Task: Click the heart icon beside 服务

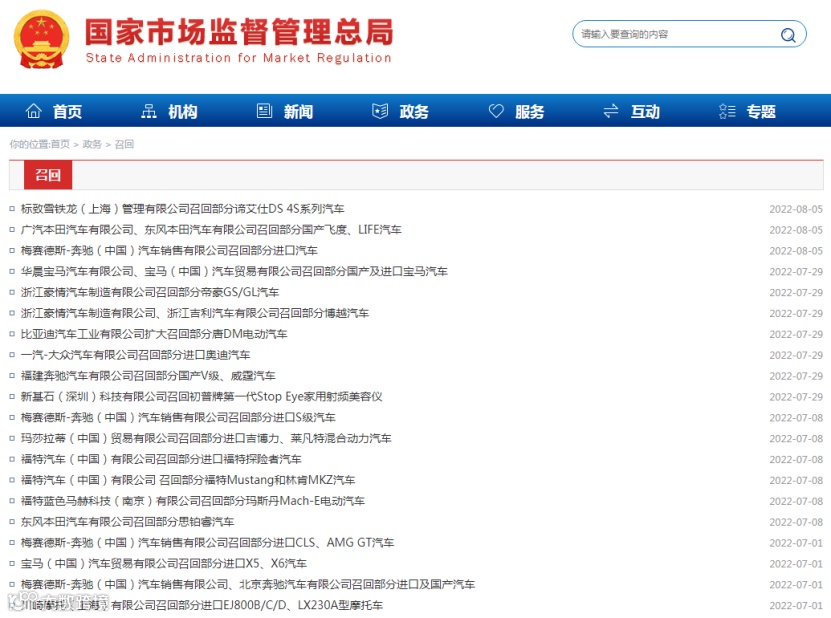Action: click(x=496, y=111)
